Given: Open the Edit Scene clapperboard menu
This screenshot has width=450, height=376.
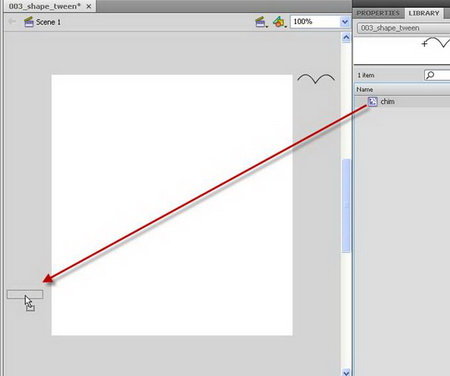Looking at the screenshot, I should pos(261,22).
